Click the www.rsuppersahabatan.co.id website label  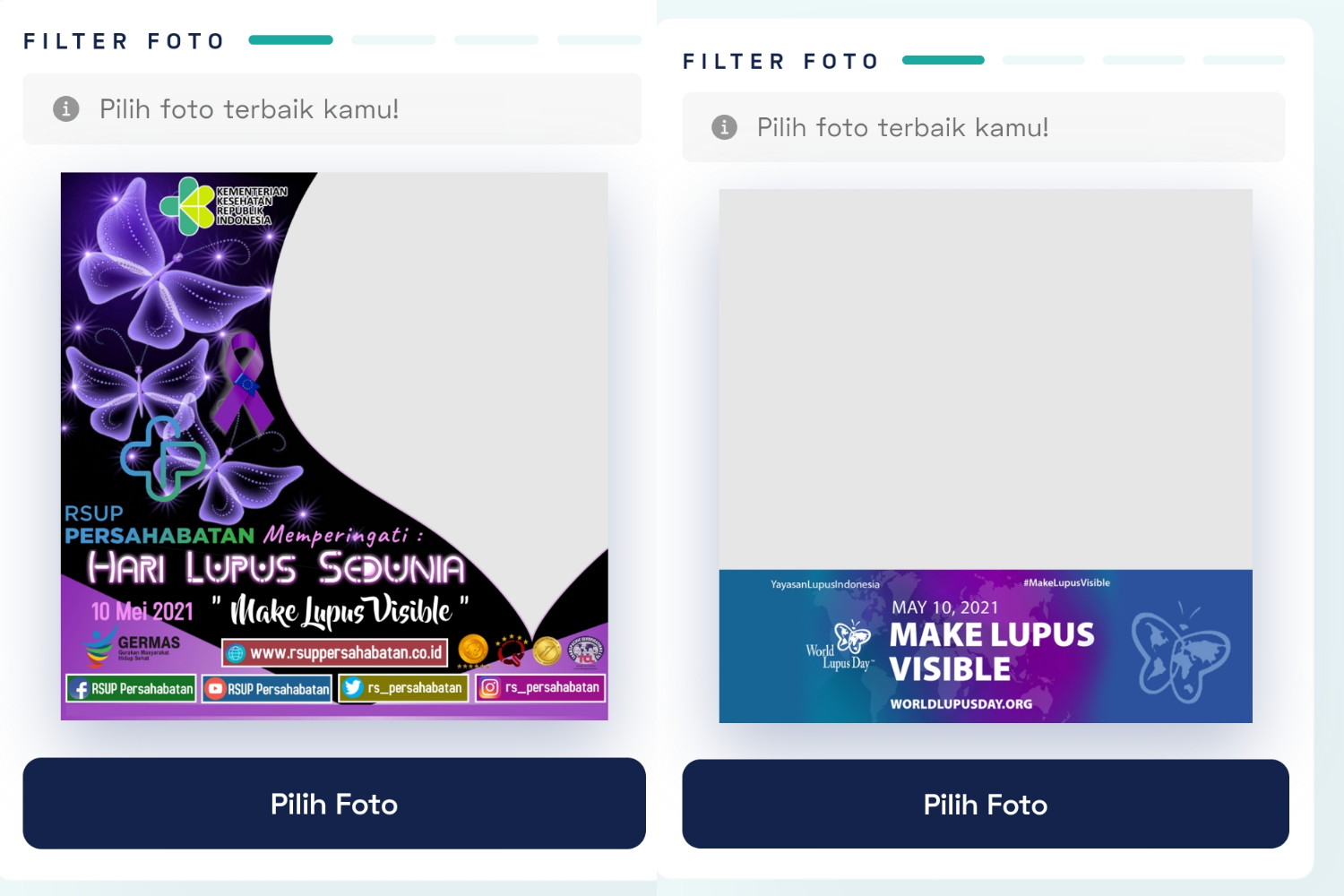[x=335, y=652]
